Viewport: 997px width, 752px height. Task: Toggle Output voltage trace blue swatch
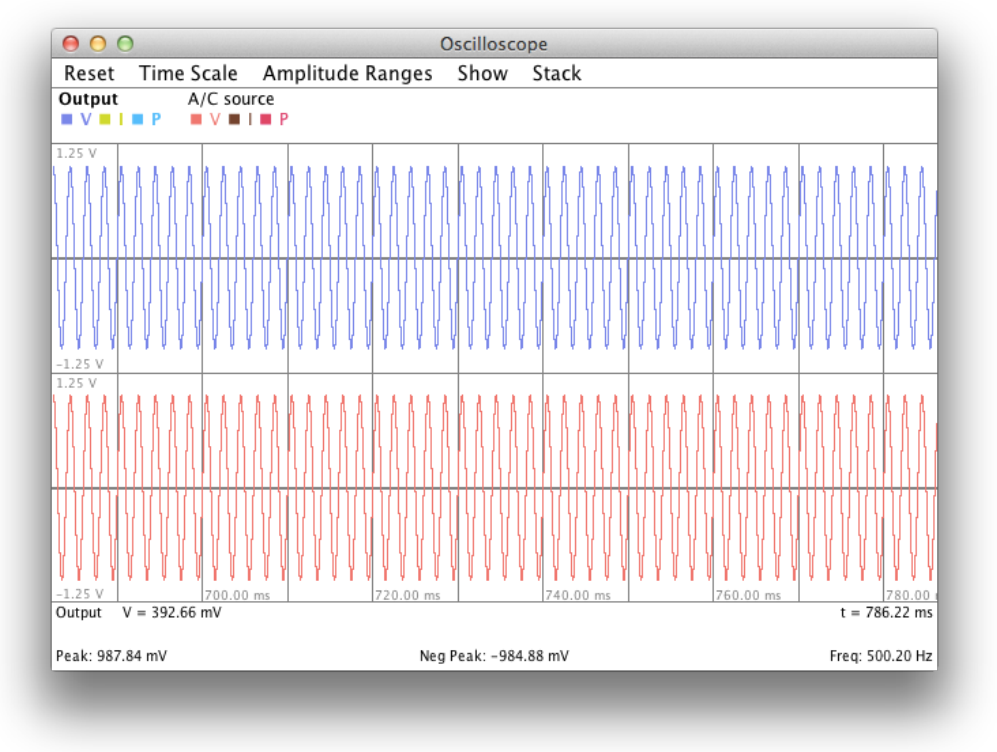click(67, 119)
